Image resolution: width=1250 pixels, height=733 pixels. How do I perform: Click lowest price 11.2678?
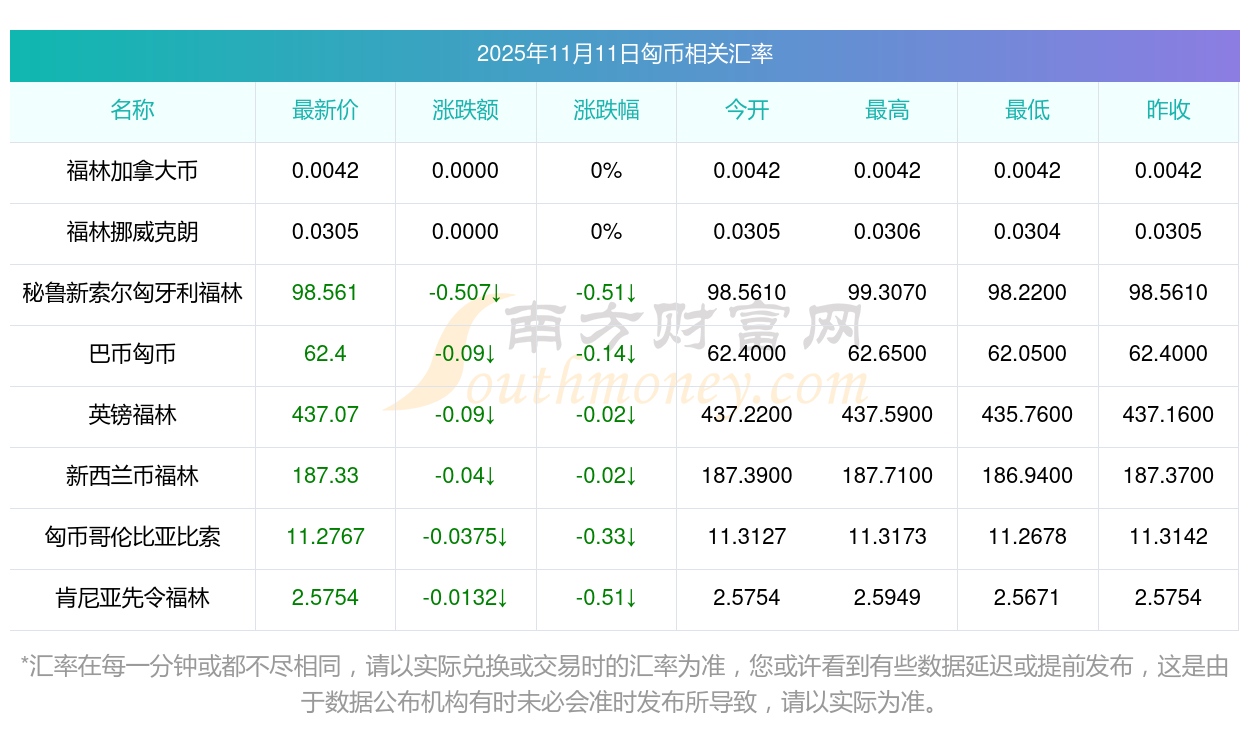pos(1028,537)
